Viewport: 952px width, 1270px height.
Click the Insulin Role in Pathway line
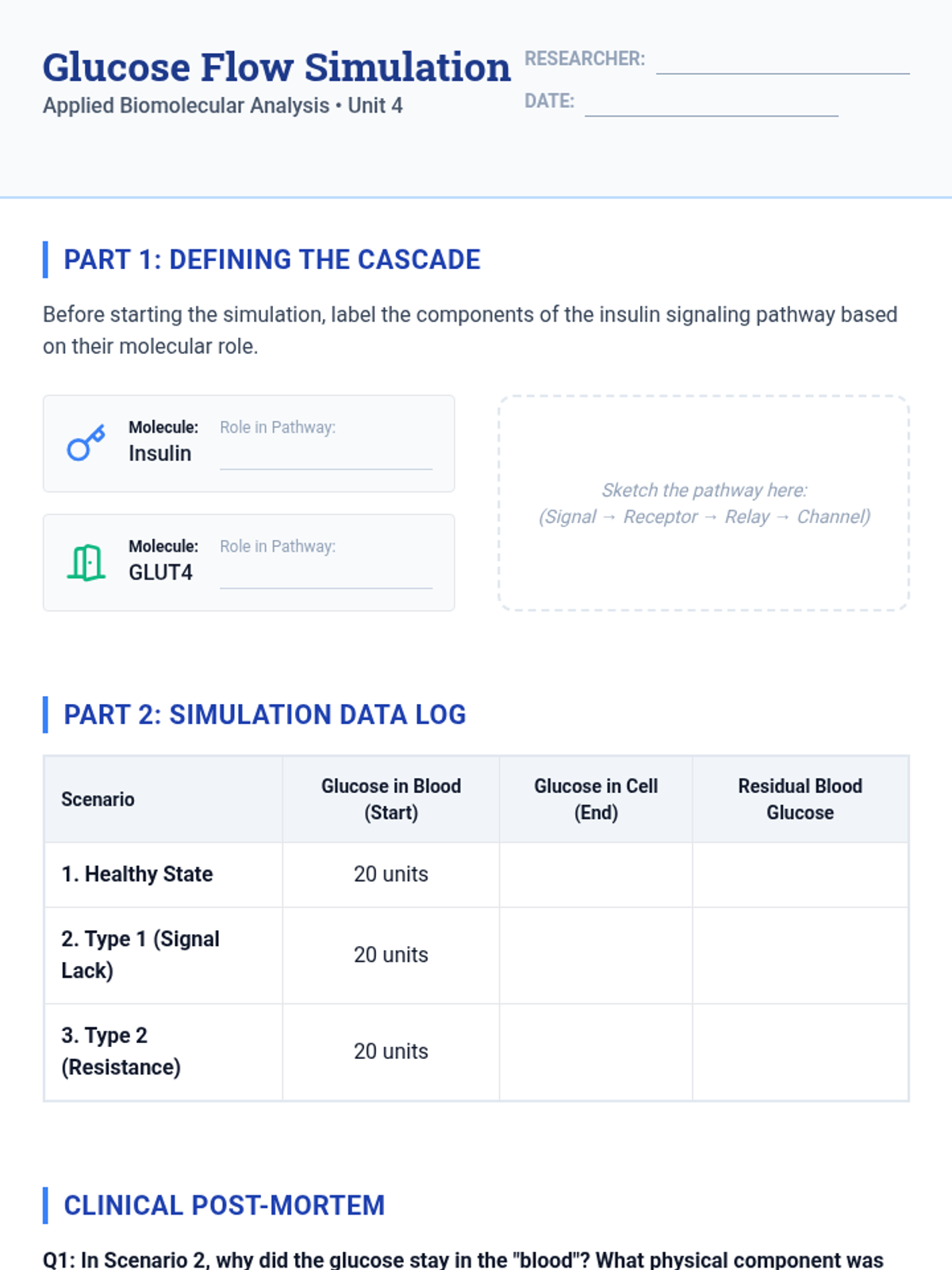click(326, 457)
